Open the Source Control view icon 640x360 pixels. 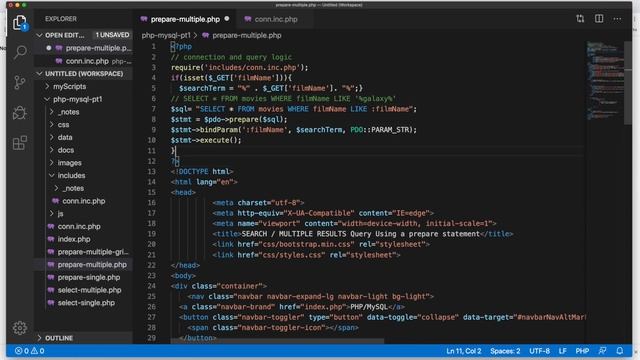(x=20, y=82)
